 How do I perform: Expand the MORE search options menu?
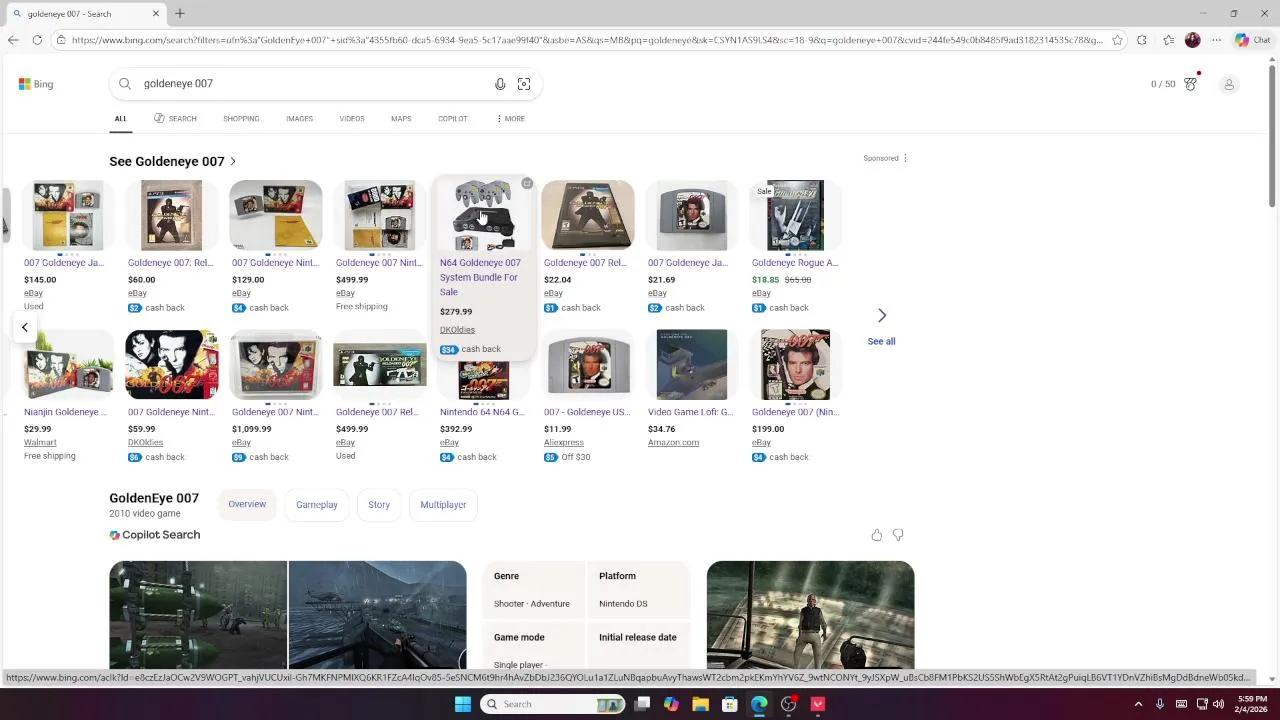click(510, 118)
